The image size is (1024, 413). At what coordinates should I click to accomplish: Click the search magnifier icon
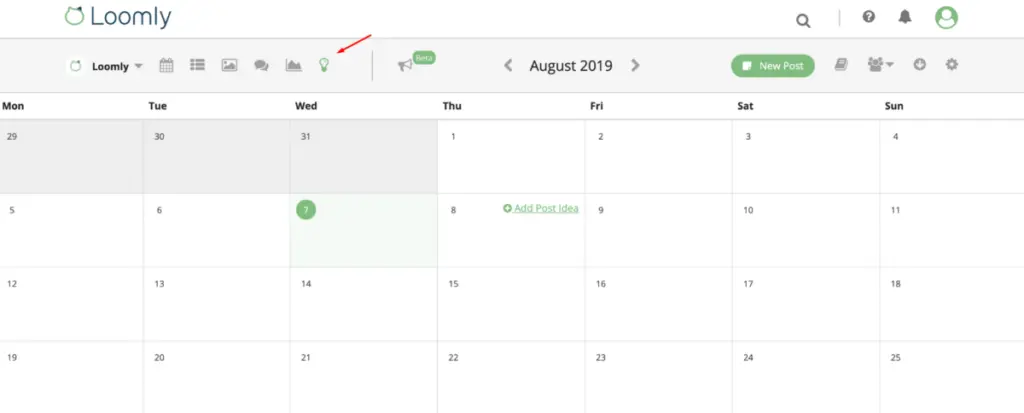(x=803, y=19)
